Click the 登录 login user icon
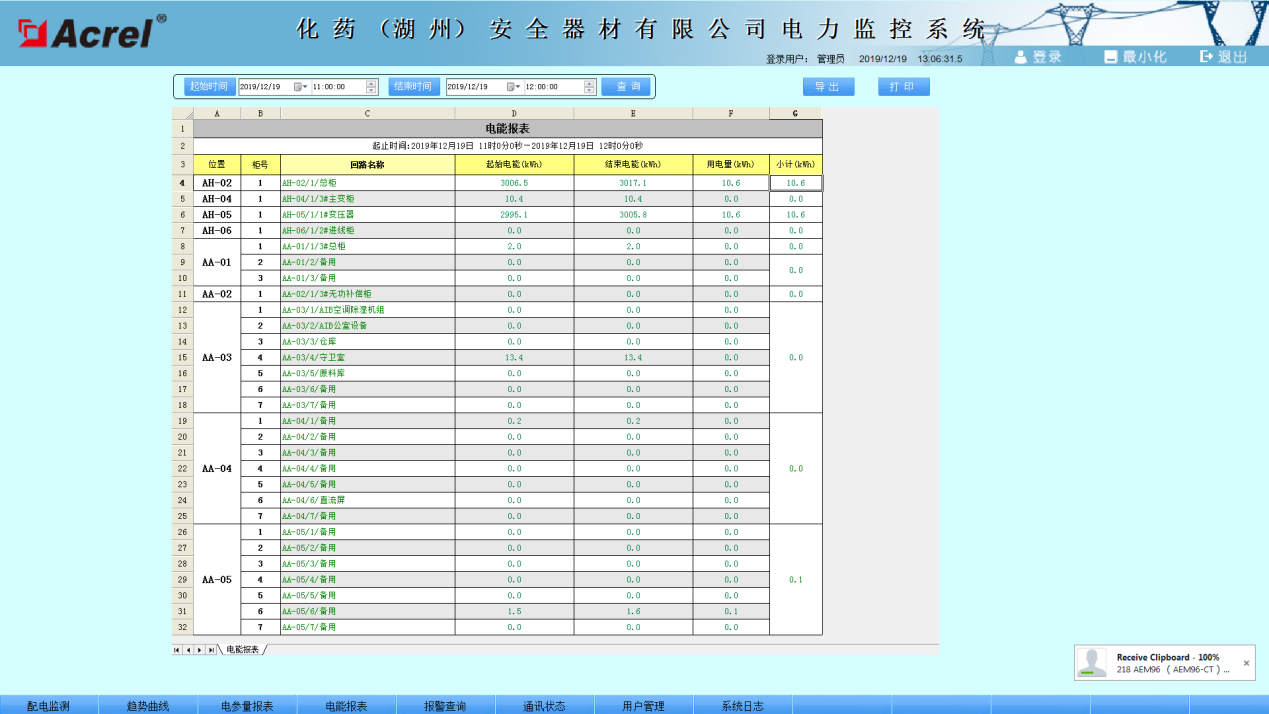This screenshot has height=714, width=1269. tap(1021, 57)
